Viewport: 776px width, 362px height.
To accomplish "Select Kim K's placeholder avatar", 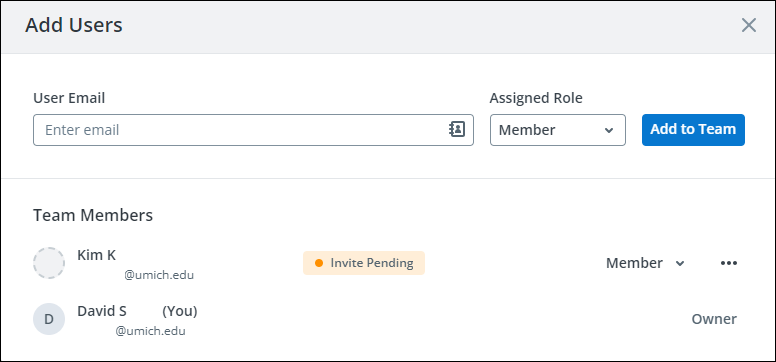I will coord(49,263).
